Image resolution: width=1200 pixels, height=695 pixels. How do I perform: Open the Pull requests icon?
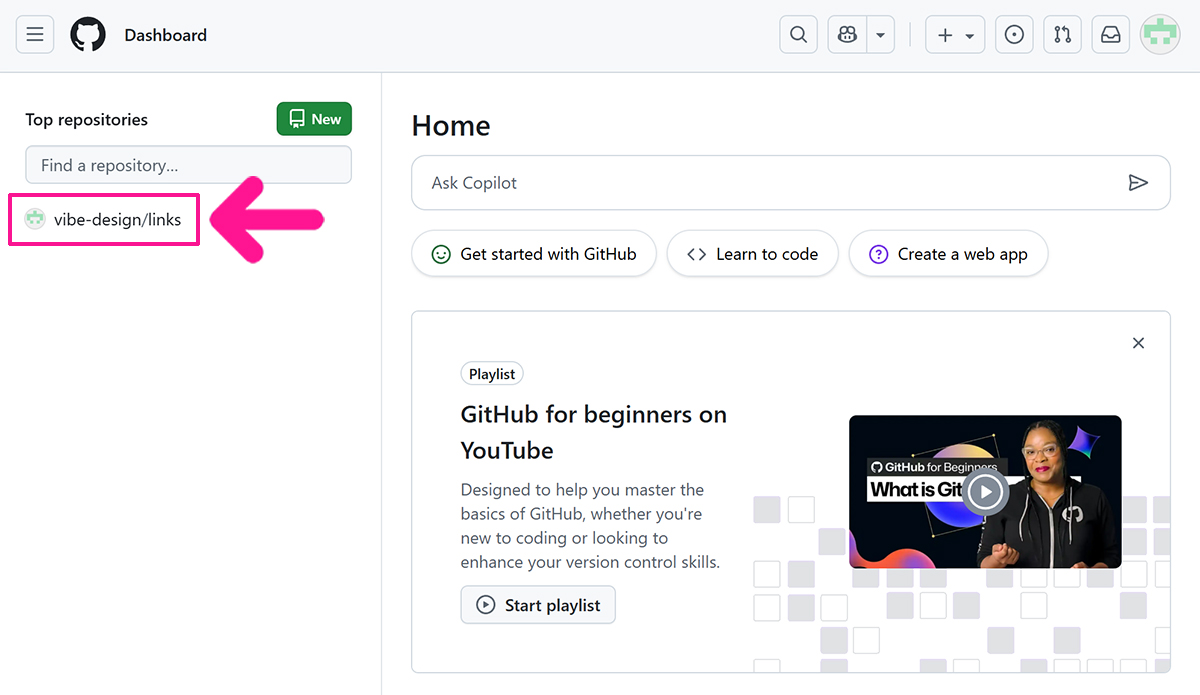pos(1062,35)
